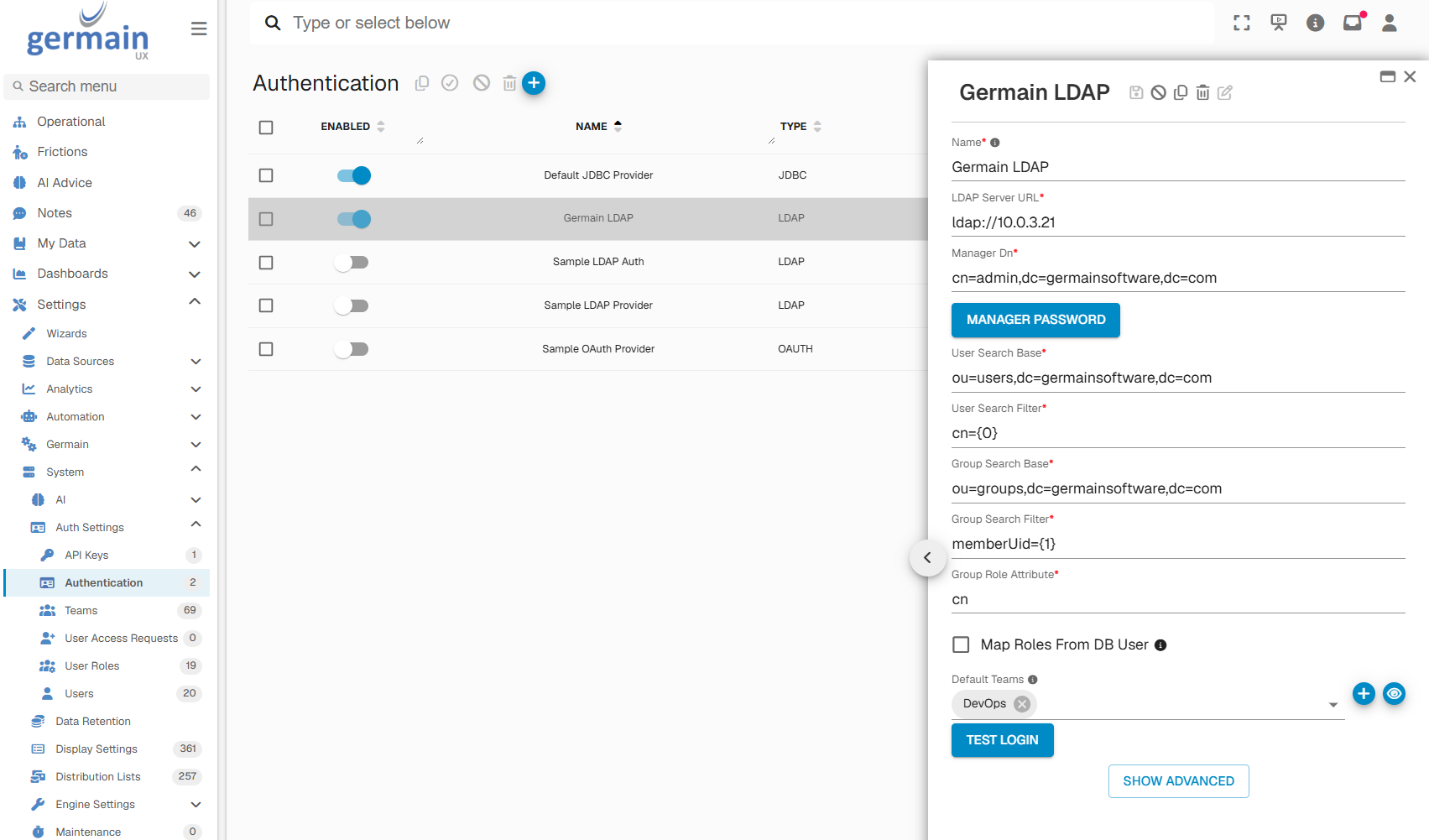Select the Sample LDAP Auth row name
Screen dimensions: 1429x840
tap(598, 262)
